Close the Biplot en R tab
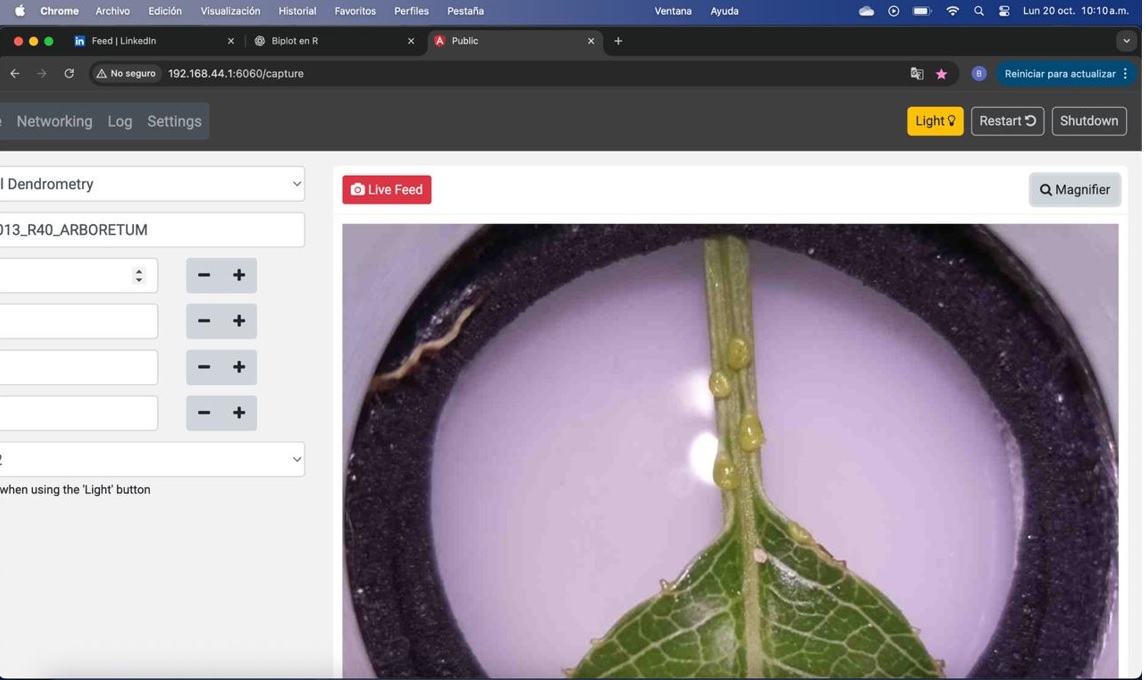This screenshot has width=1145, height=680. coord(411,41)
